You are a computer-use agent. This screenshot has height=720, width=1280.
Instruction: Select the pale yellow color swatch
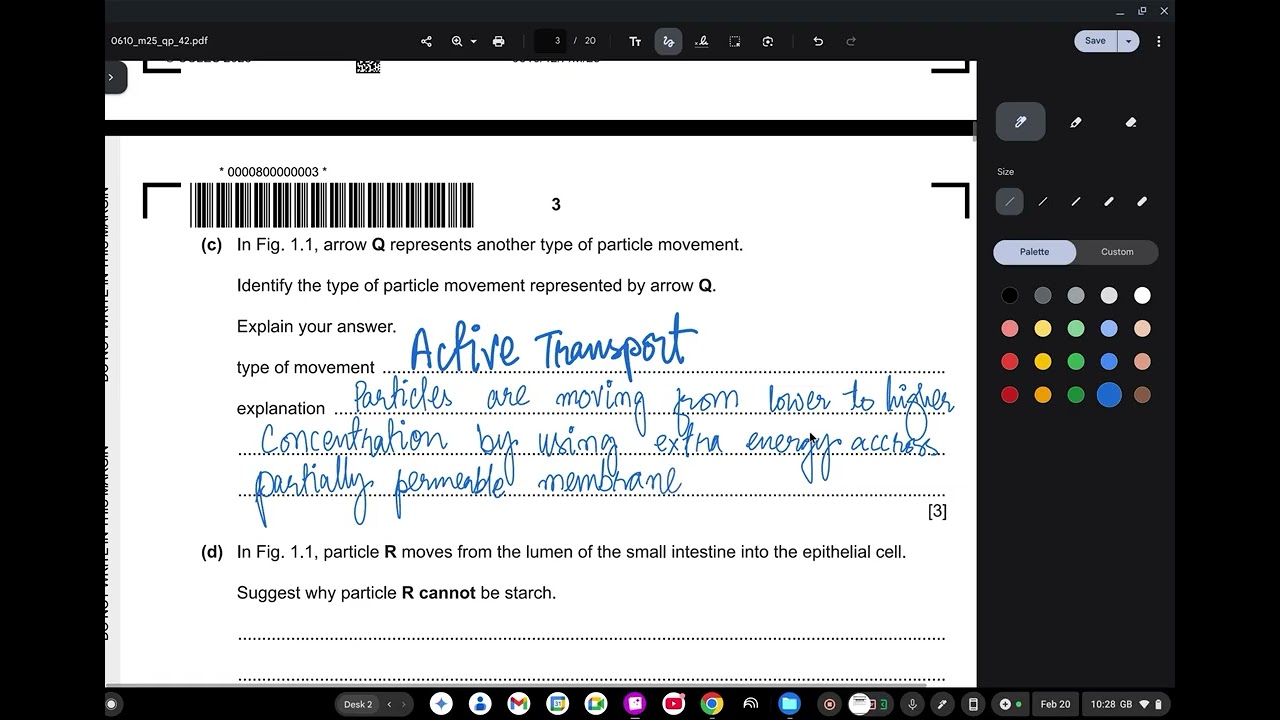pyautogui.click(x=1043, y=328)
